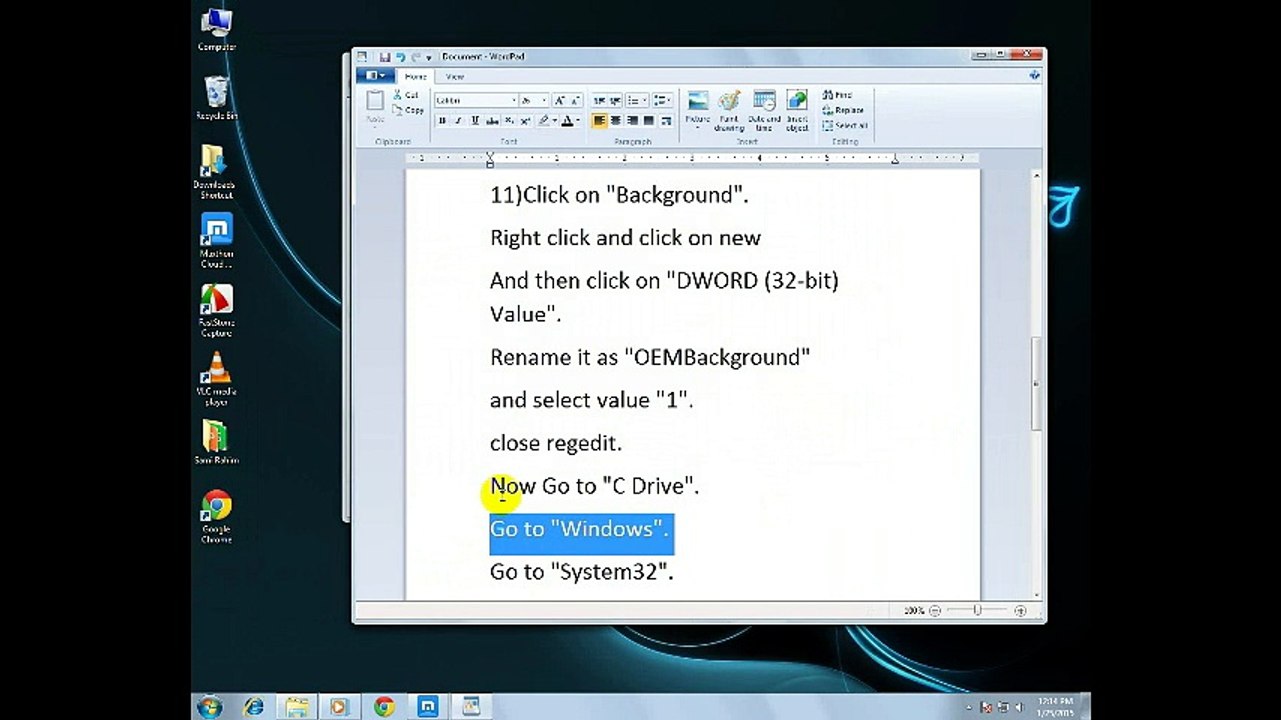Open the Windows Start menu
This screenshot has height=720, width=1281.
point(209,707)
